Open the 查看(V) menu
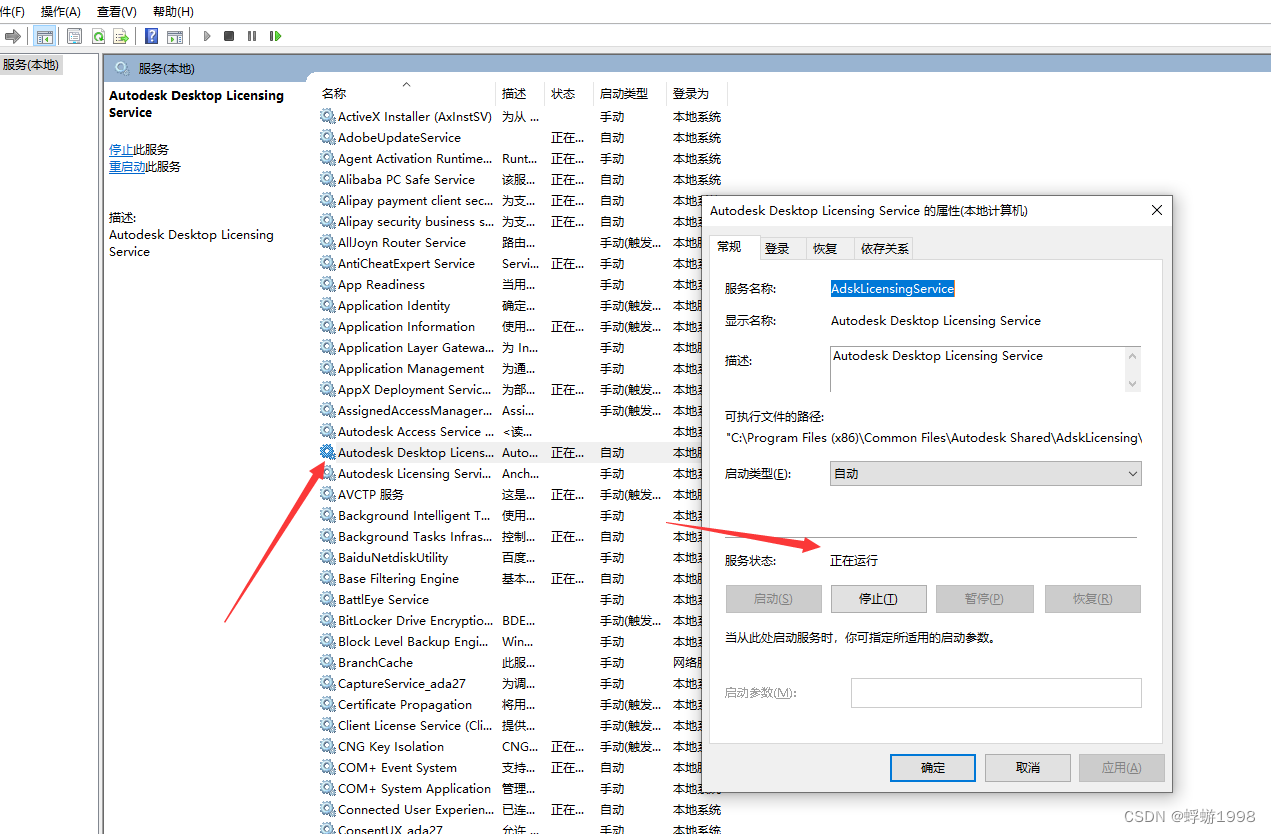 click(117, 11)
